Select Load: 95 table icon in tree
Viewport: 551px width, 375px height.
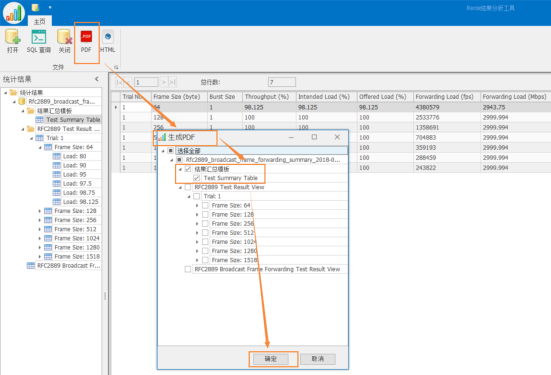(x=57, y=175)
